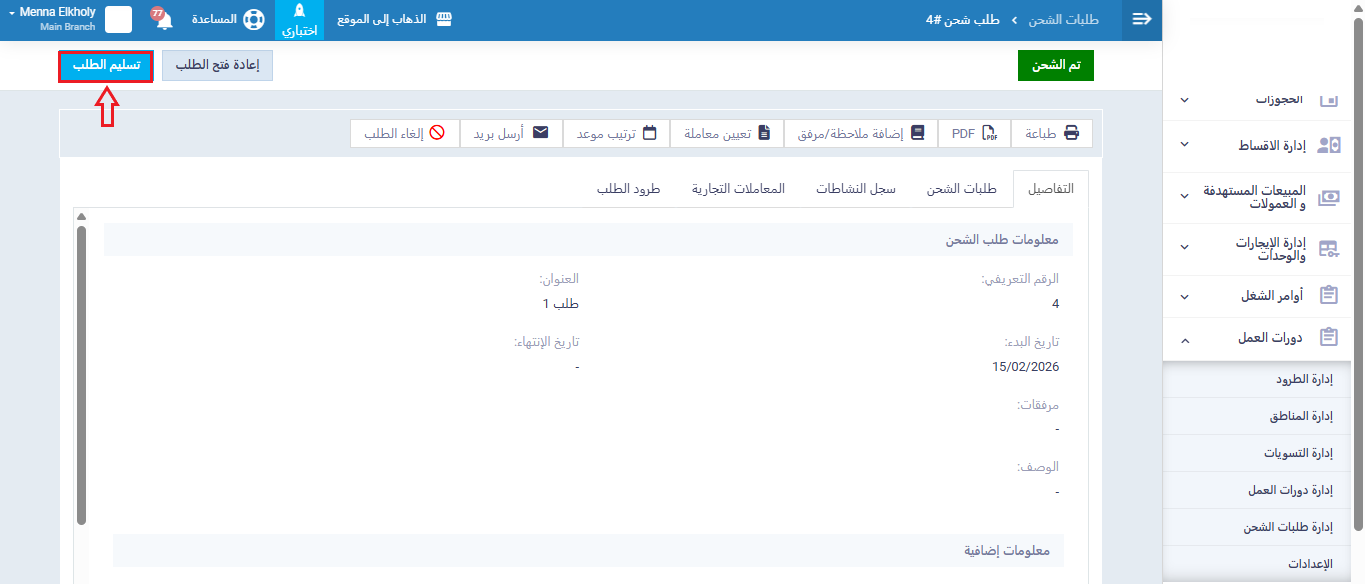Open the help lifebuoy icon
The image size is (1365, 584).
click(253, 20)
